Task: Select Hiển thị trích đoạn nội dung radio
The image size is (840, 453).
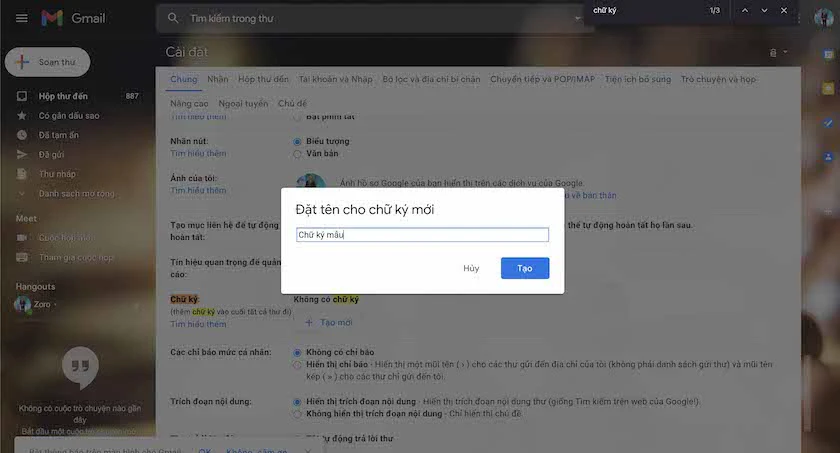Action: tap(297, 402)
